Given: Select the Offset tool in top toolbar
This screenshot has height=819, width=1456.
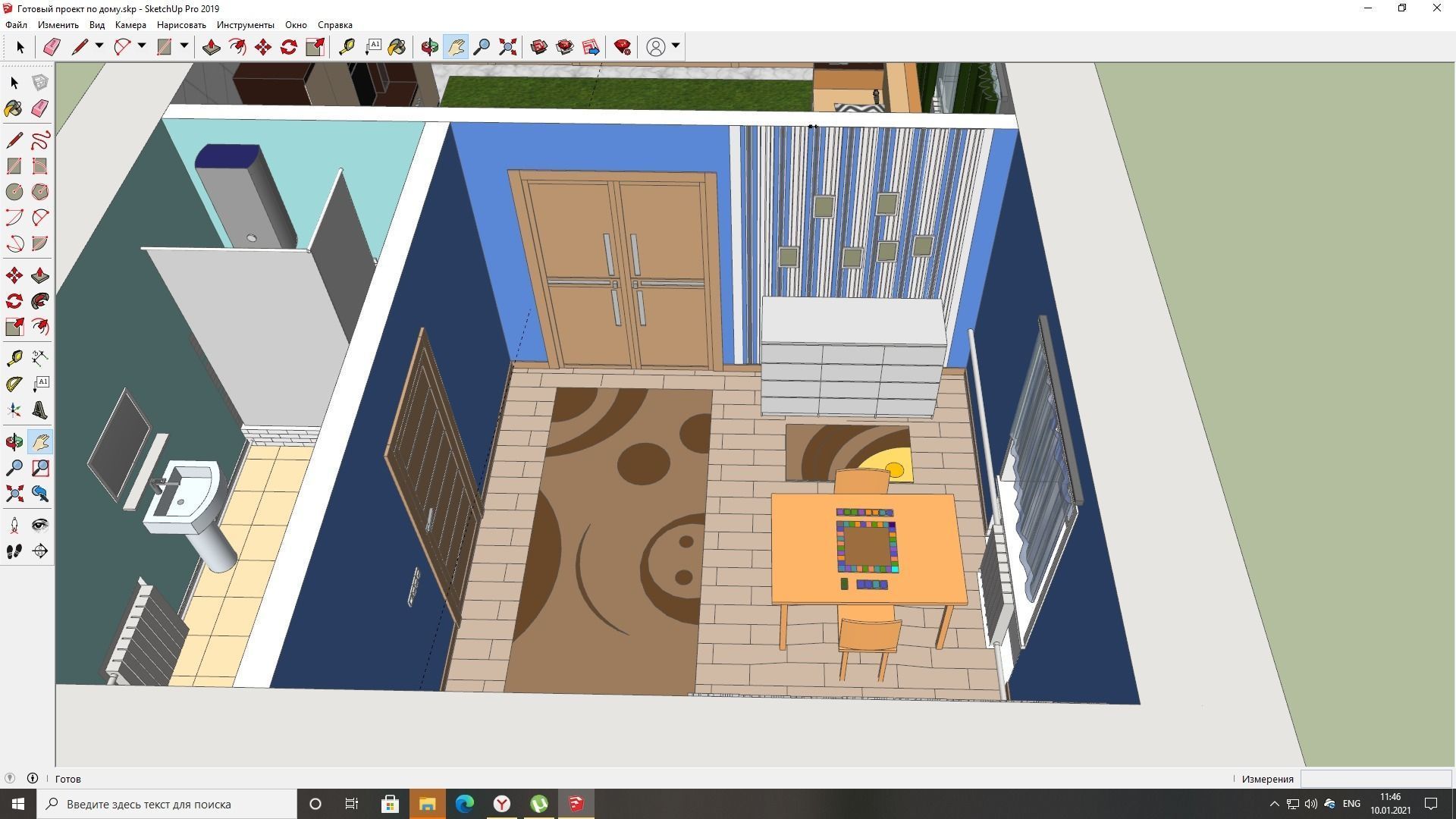Looking at the screenshot, I should [x=237, y=47].
